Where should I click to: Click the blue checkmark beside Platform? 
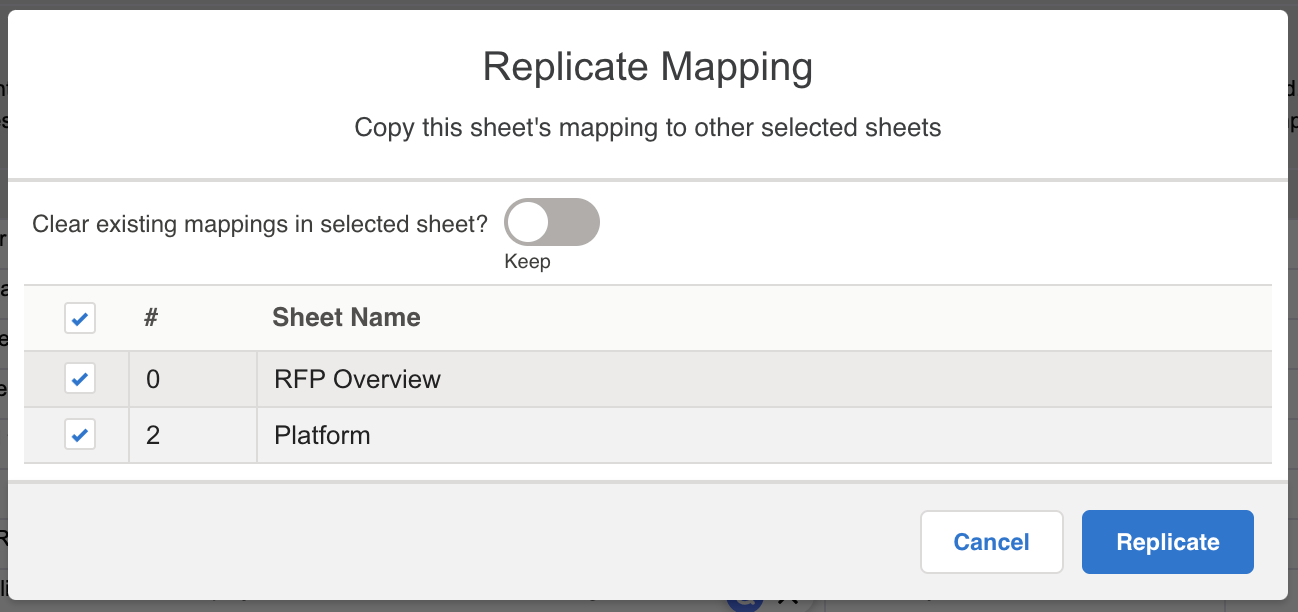(x=80, y=435)
